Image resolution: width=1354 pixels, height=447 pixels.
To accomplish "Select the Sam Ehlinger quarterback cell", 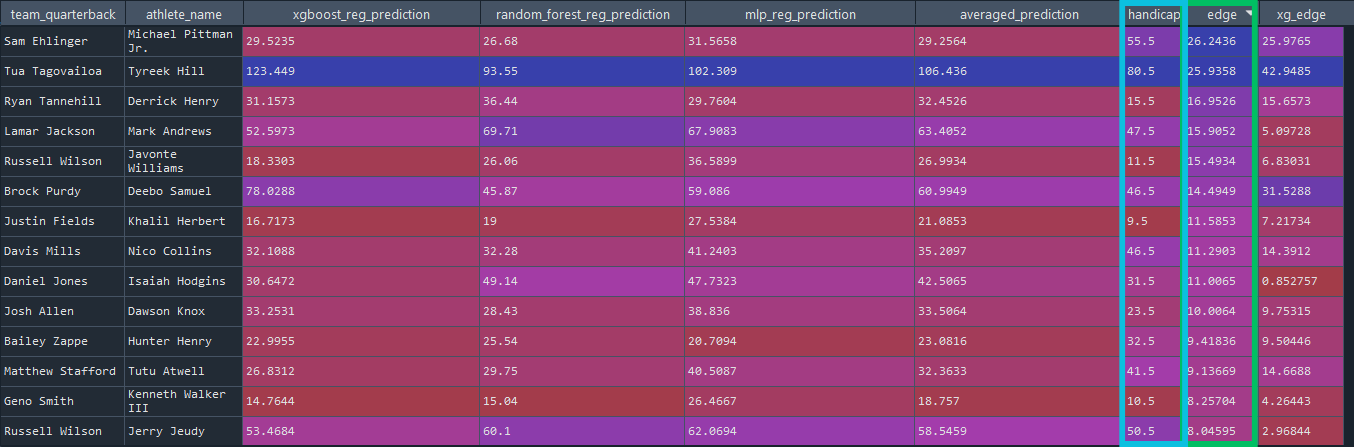I will coord(62,42).
